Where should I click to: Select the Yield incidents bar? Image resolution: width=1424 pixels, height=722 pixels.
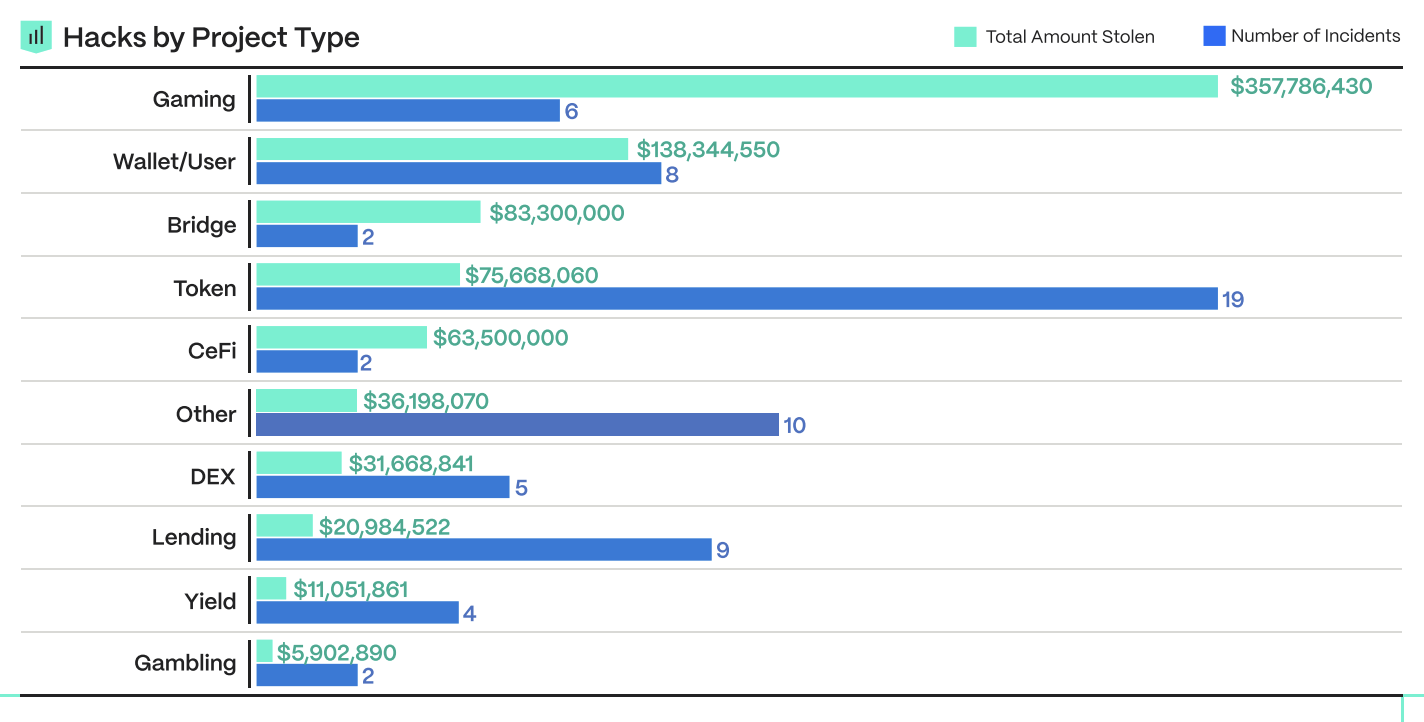click(358, 613)
